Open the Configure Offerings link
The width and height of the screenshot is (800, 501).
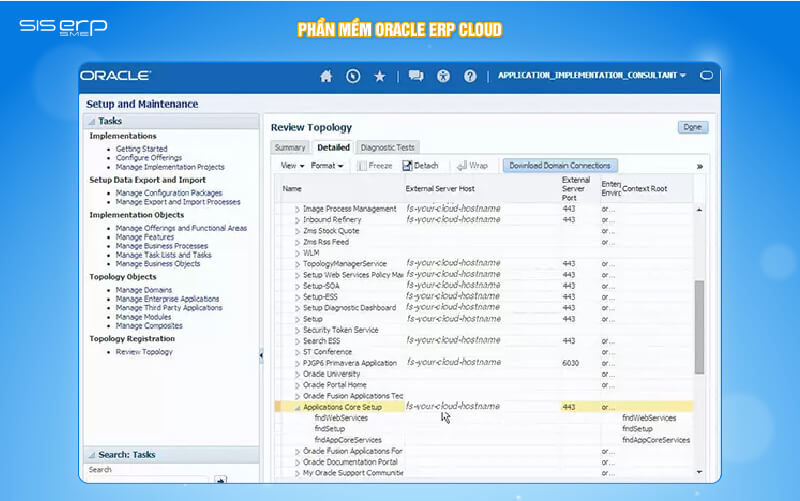point(148,158)
